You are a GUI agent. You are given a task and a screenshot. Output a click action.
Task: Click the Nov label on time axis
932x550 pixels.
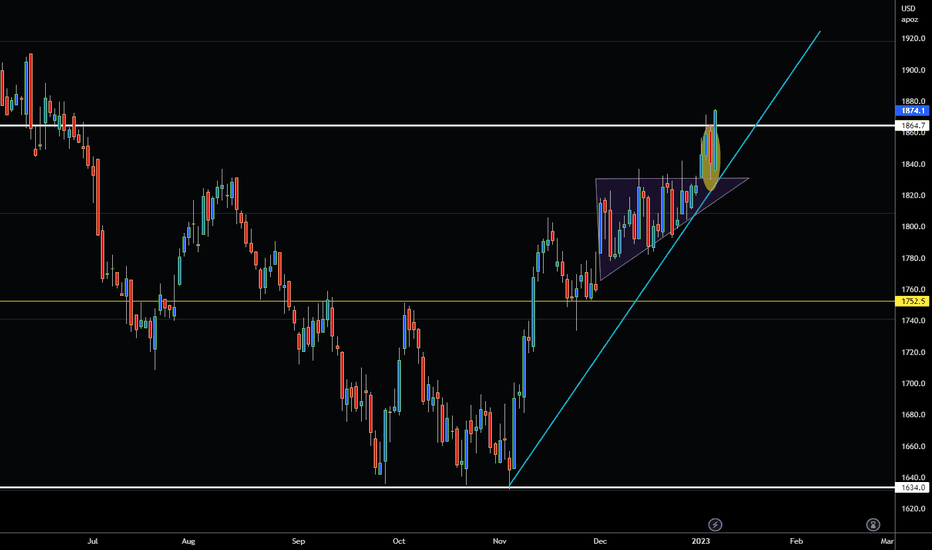(500, 541)
